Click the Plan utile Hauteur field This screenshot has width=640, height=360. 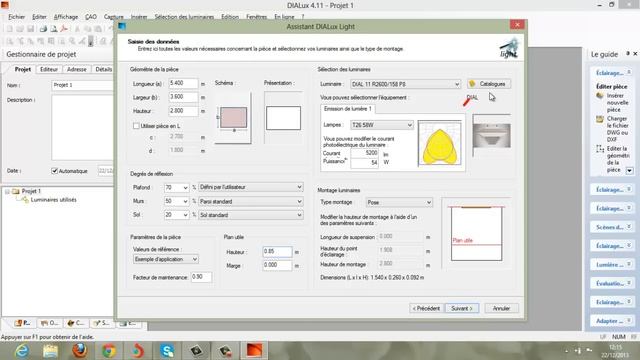click(278, 251)
